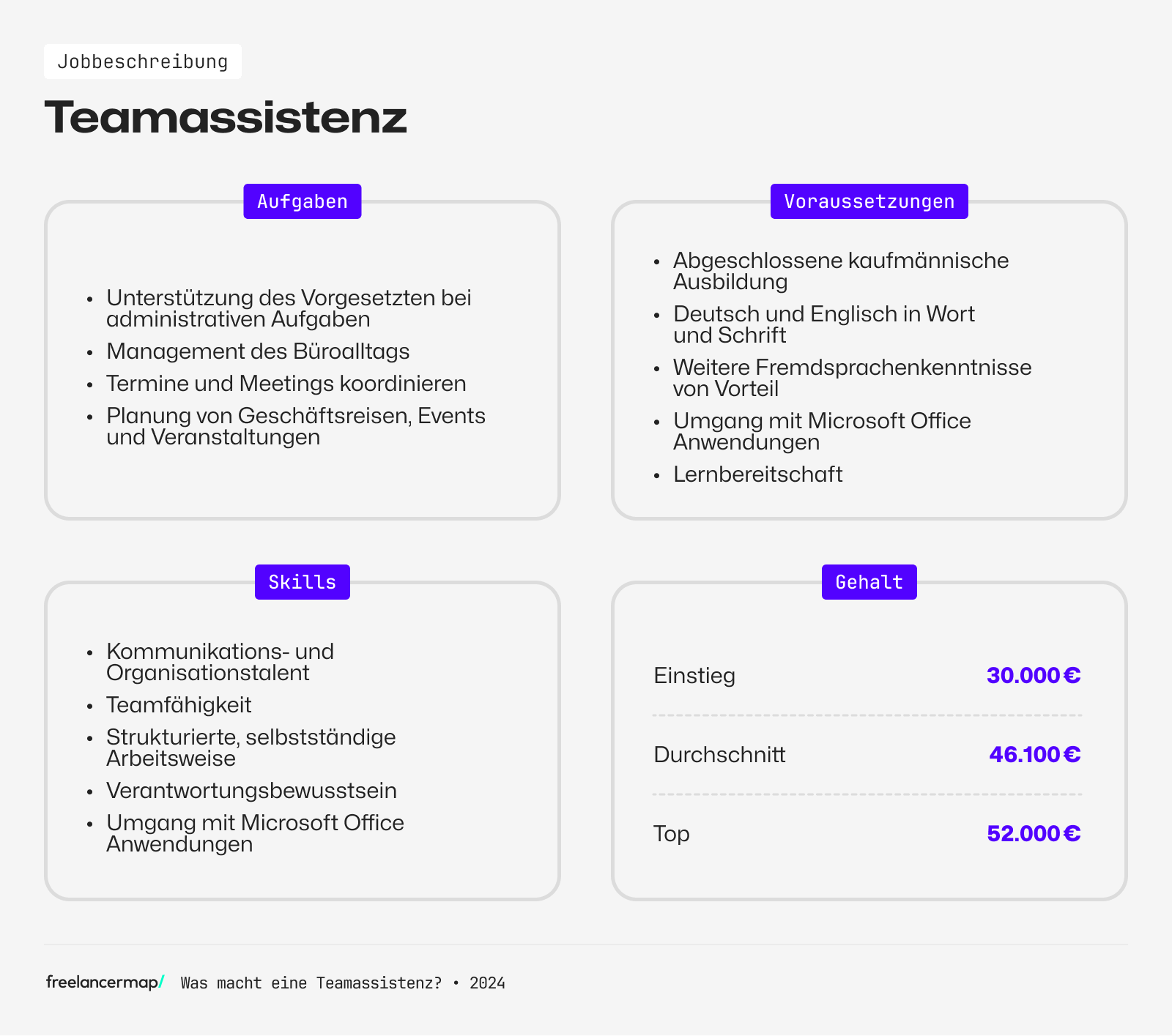Click the Jobbeschreibung tag label

143,62
